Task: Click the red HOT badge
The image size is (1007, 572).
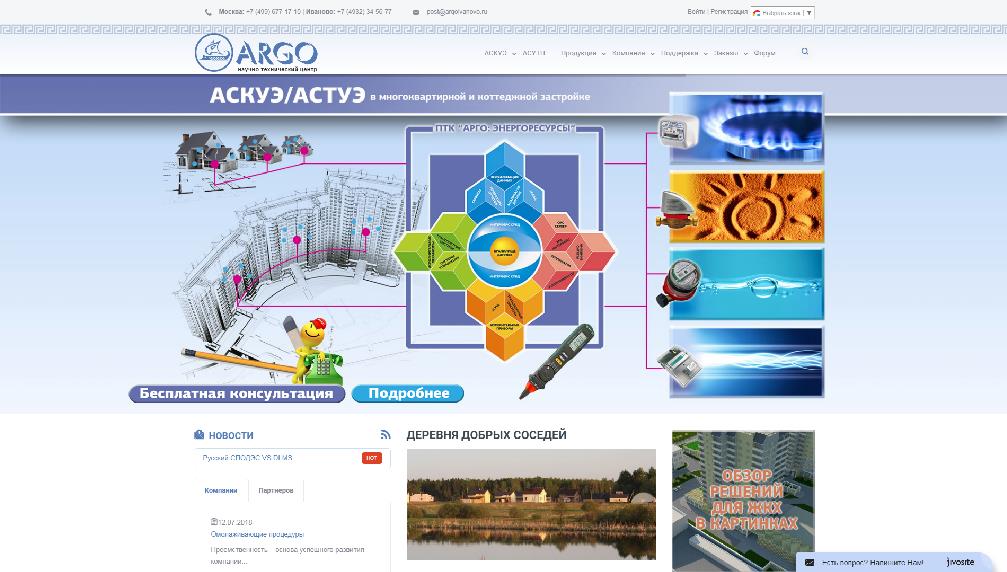Action: [372, 458]
